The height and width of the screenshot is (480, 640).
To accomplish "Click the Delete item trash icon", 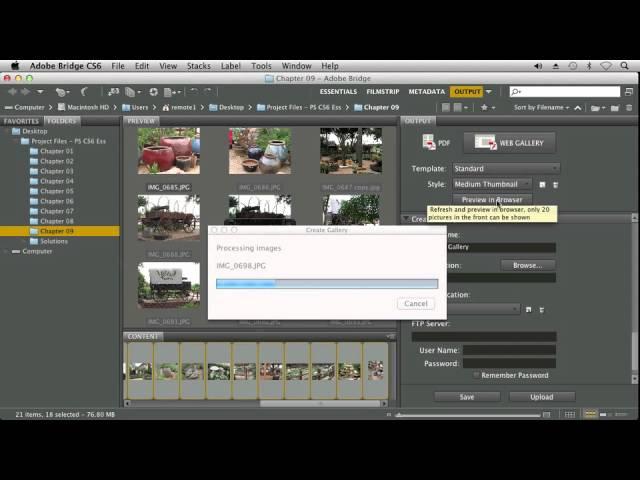I will click(x=629, y=108).
